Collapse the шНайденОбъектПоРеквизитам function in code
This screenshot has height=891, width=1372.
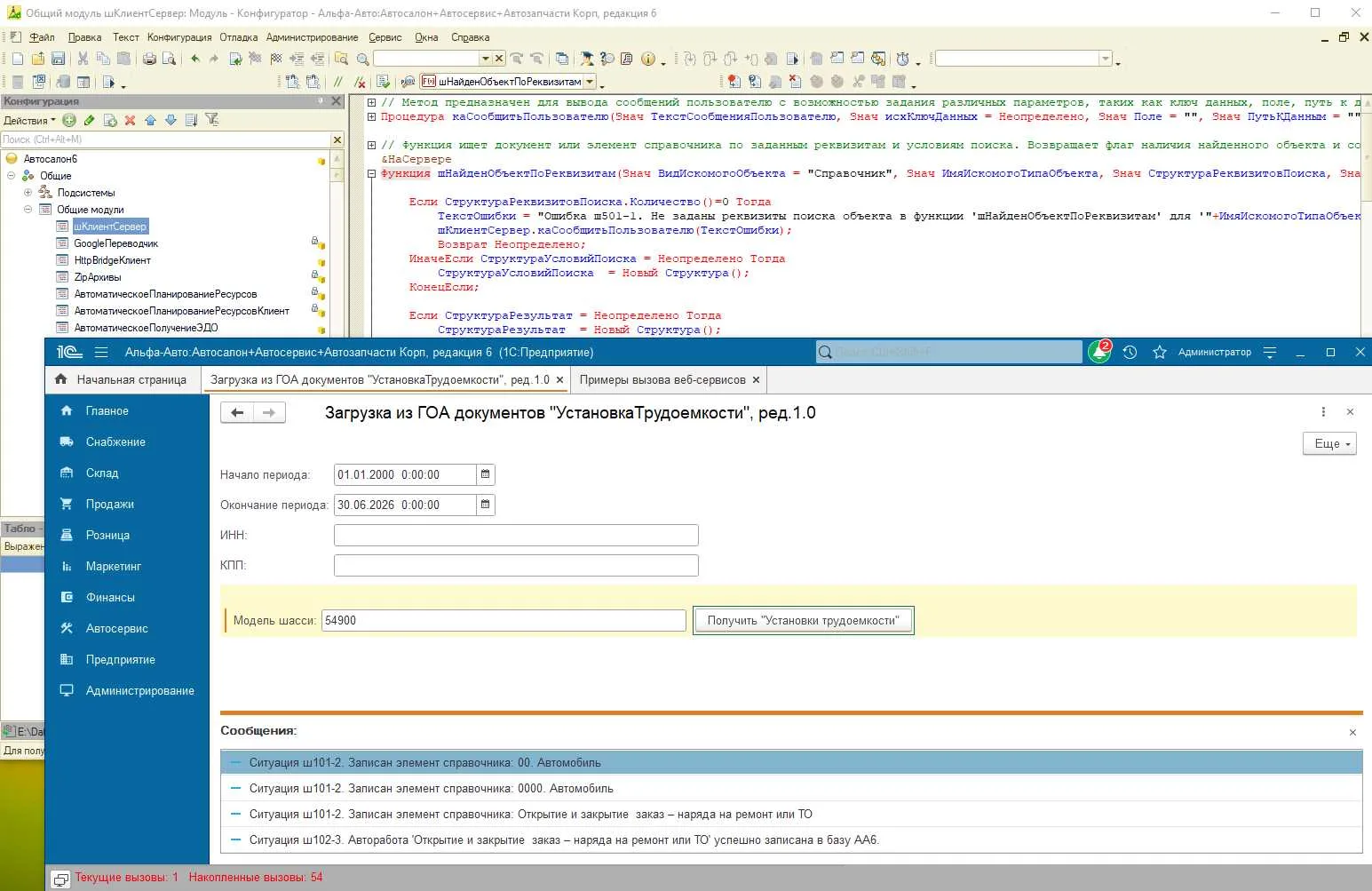371,173
